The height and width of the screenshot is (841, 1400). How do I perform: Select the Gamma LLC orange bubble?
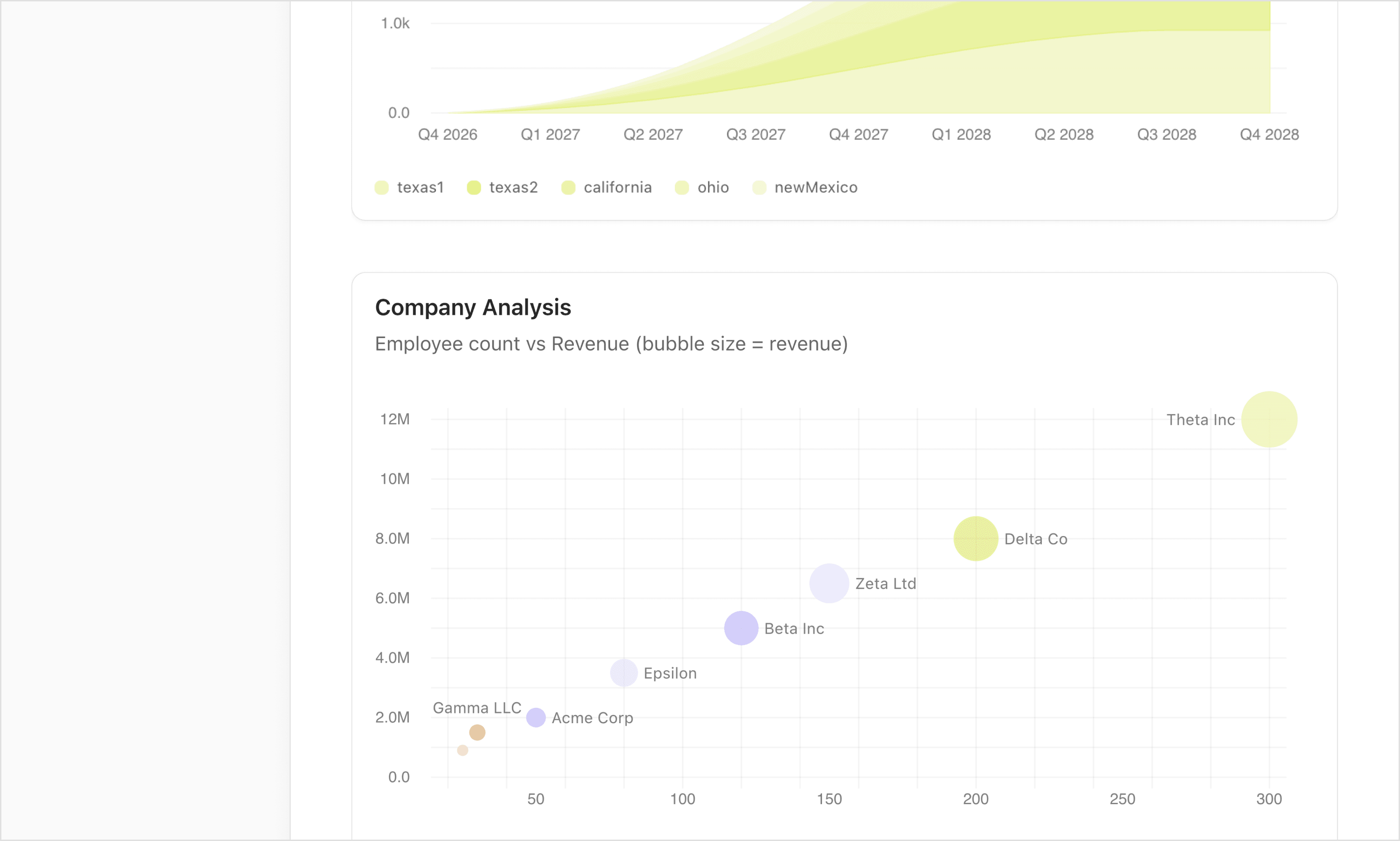click(x=477, y=732)
